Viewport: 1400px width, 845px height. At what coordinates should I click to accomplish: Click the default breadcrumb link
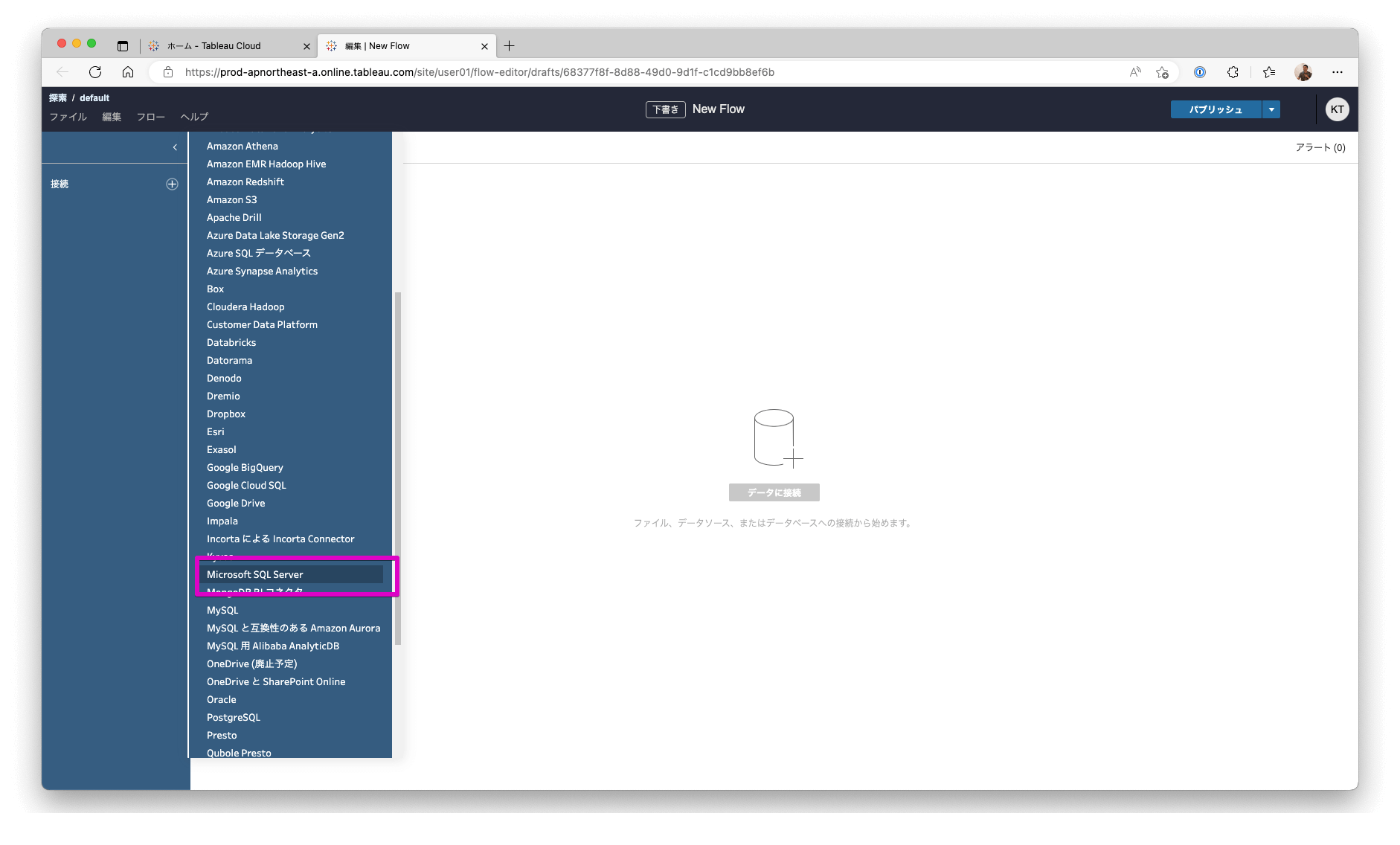click(94, 97)
